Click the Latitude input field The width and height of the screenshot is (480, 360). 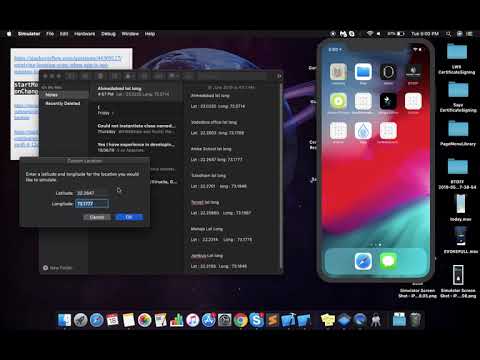92,193
